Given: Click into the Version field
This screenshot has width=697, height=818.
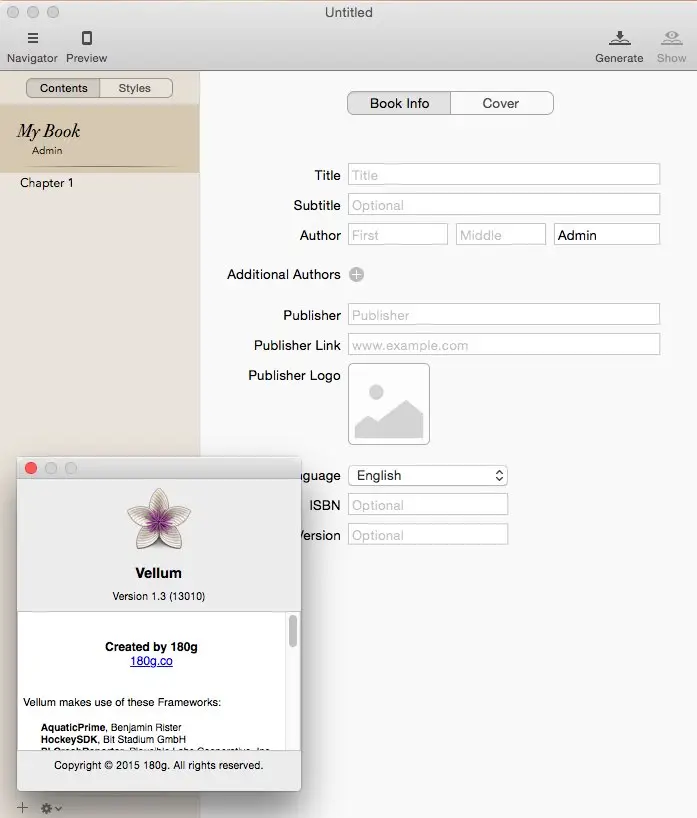Looking at the screenshot, I should (428, 535).
